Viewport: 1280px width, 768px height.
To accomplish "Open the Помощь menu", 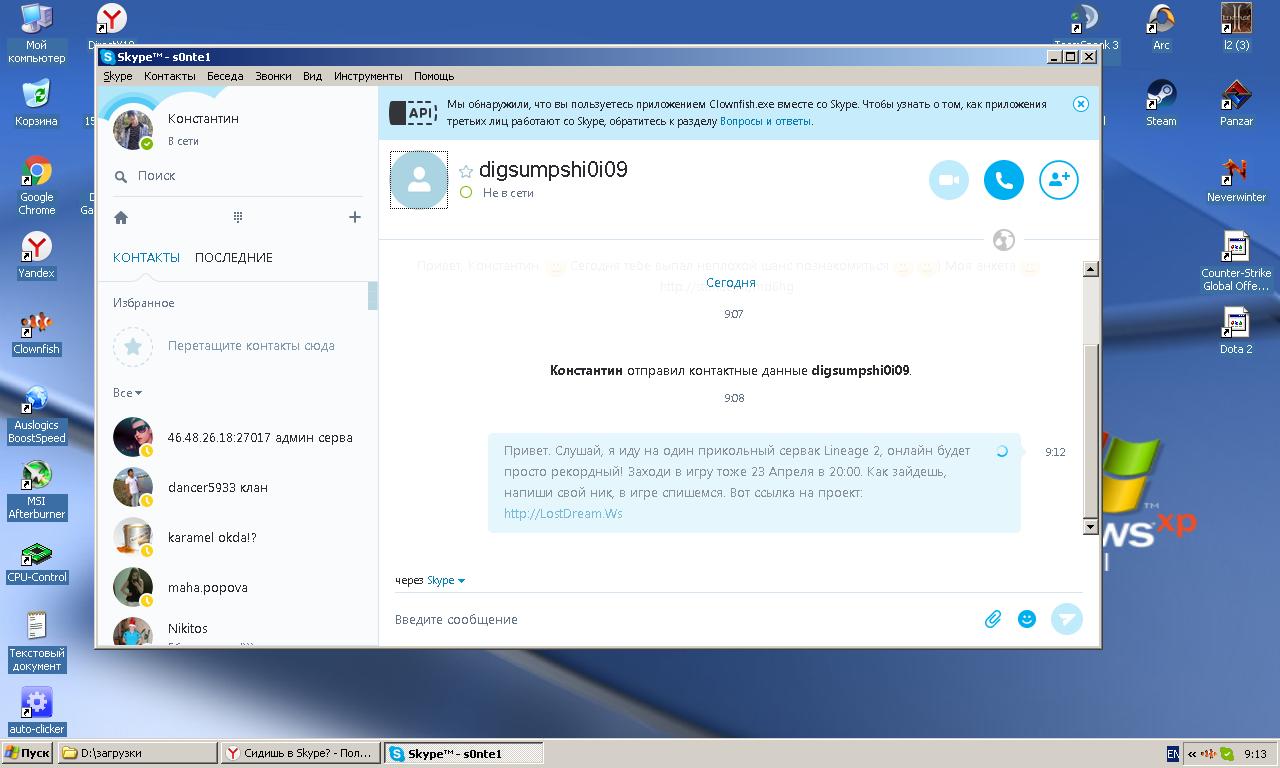I will tap(434, 76).
